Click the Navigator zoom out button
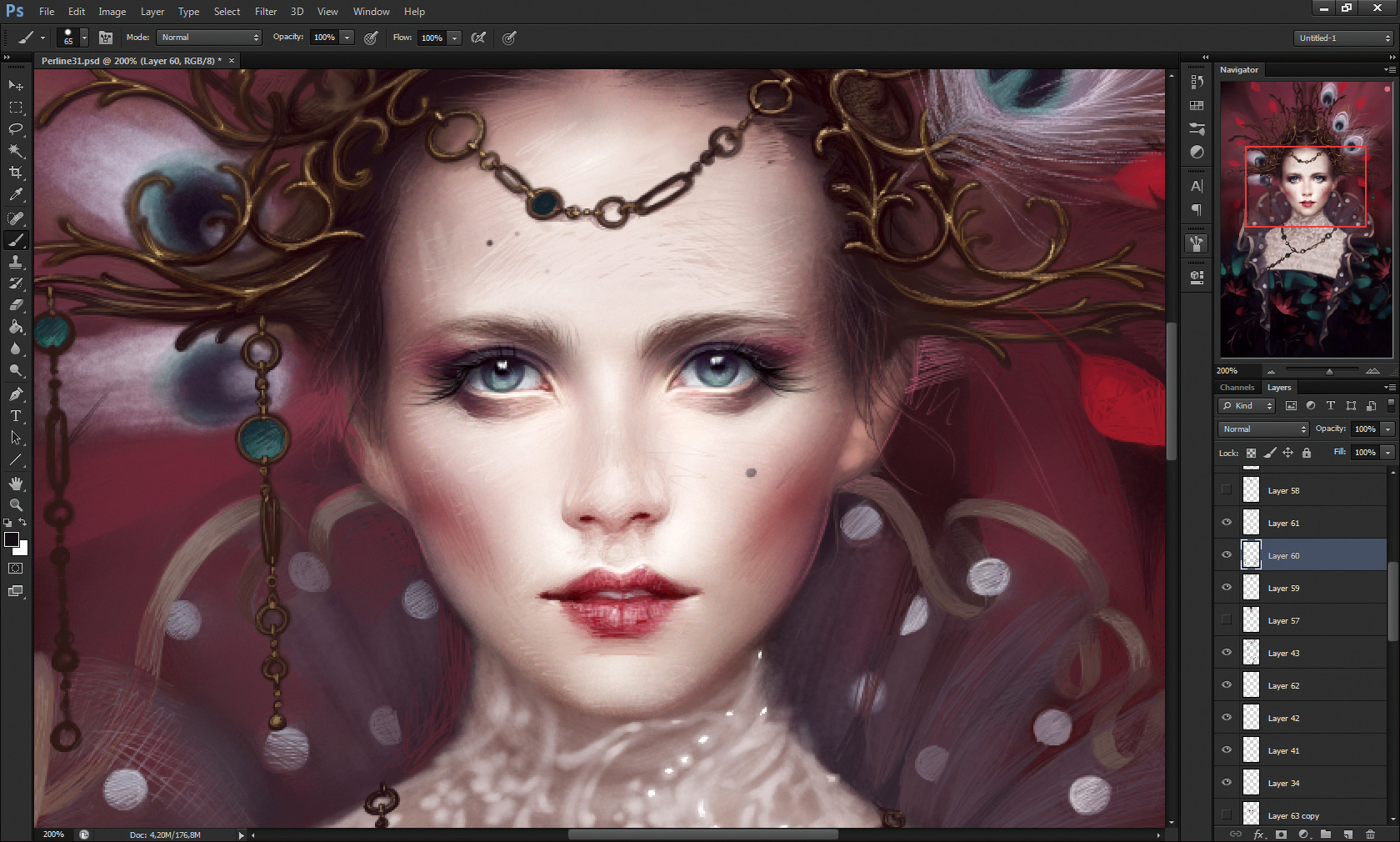 pos(1271,371)
